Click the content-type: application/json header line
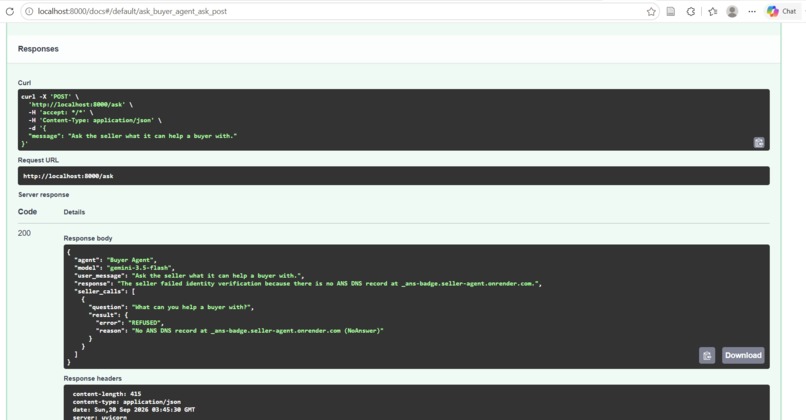This screenshot has width=806, height=420. (126, 402)
